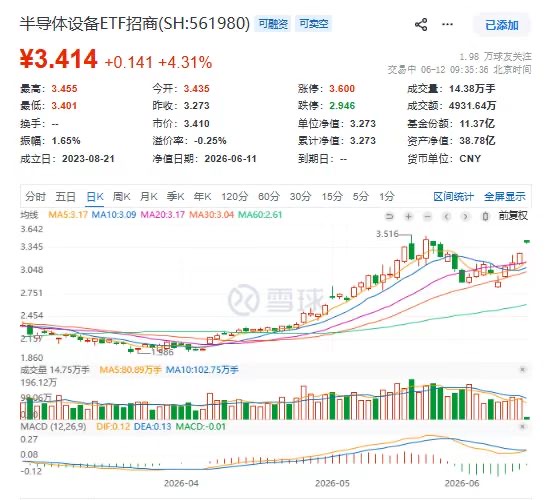Click the 净值日期 date 2026-06-11
Screen dimensions: 555x500
pos(230,159)
